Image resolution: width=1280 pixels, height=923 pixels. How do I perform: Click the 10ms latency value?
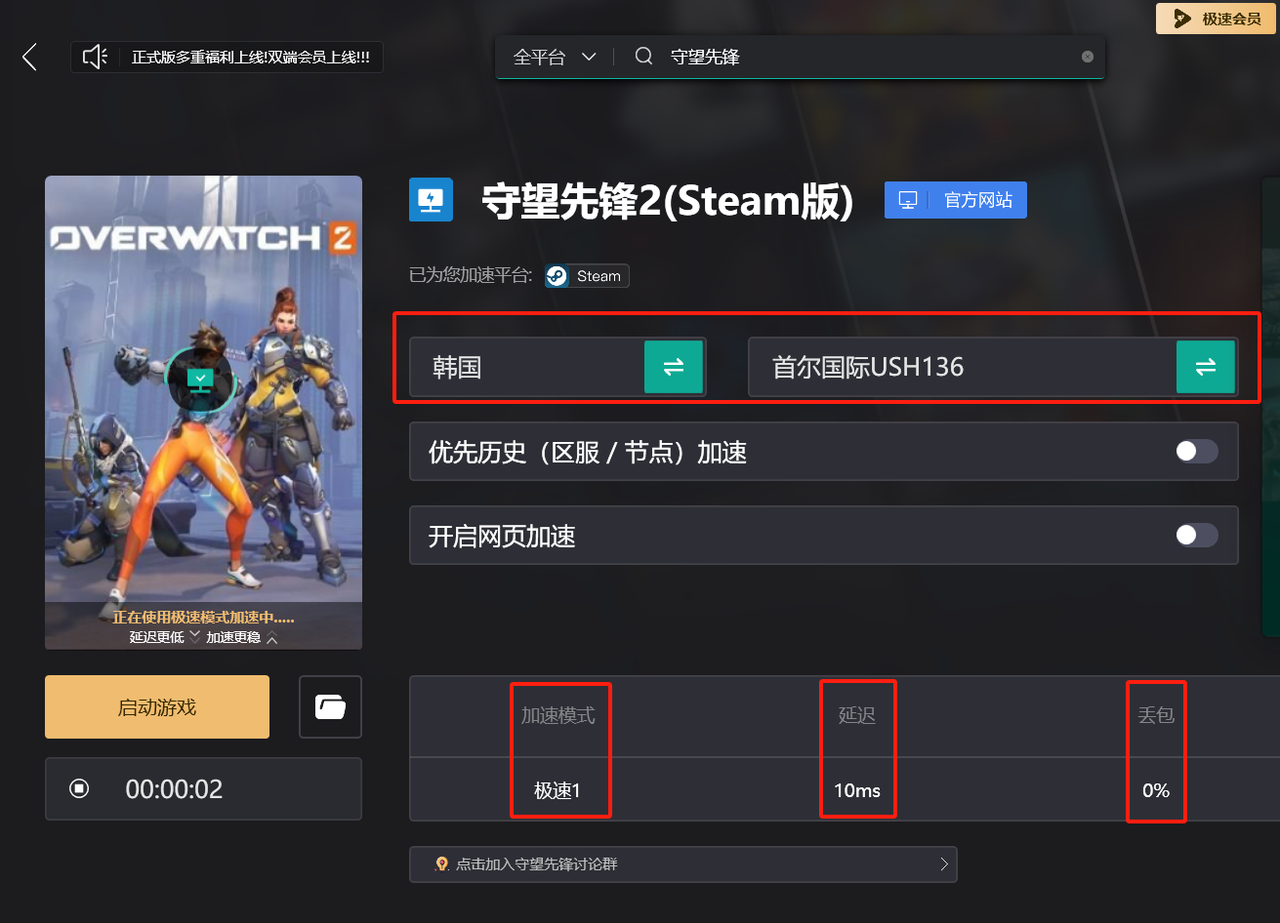[857, 790]
